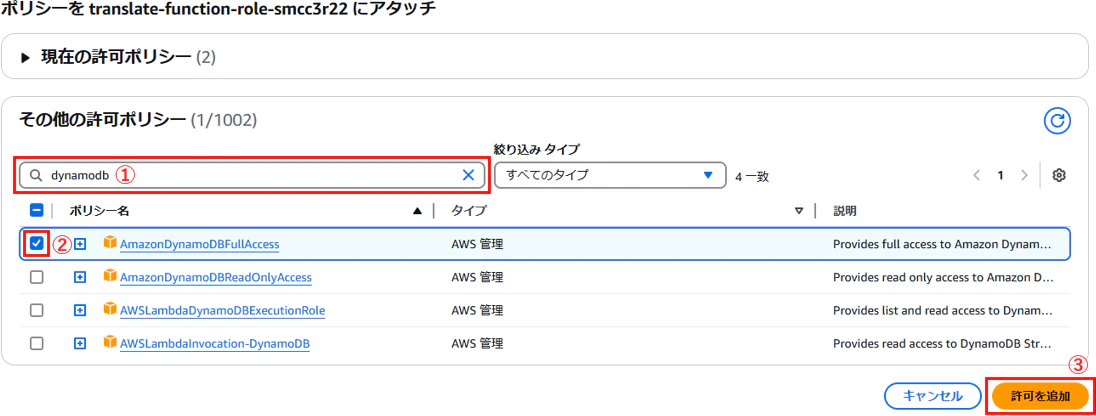This screenshot has width=1096, height=416.
Task: Open AmazonDynamoDBFullAccess policy link
Action: pos(200,244)
